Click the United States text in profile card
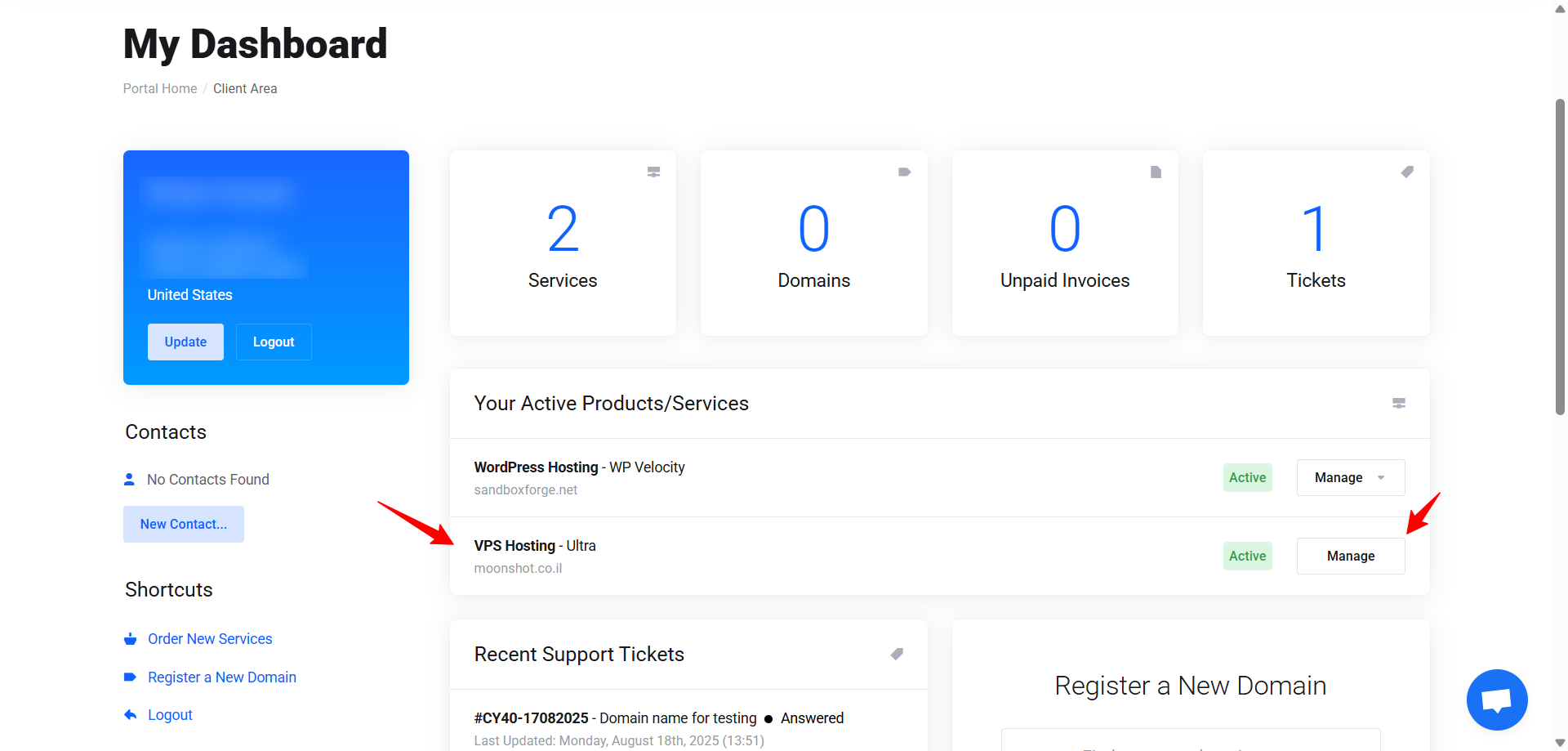Viewport: 1568px width, 751px height. pos(190,295)
